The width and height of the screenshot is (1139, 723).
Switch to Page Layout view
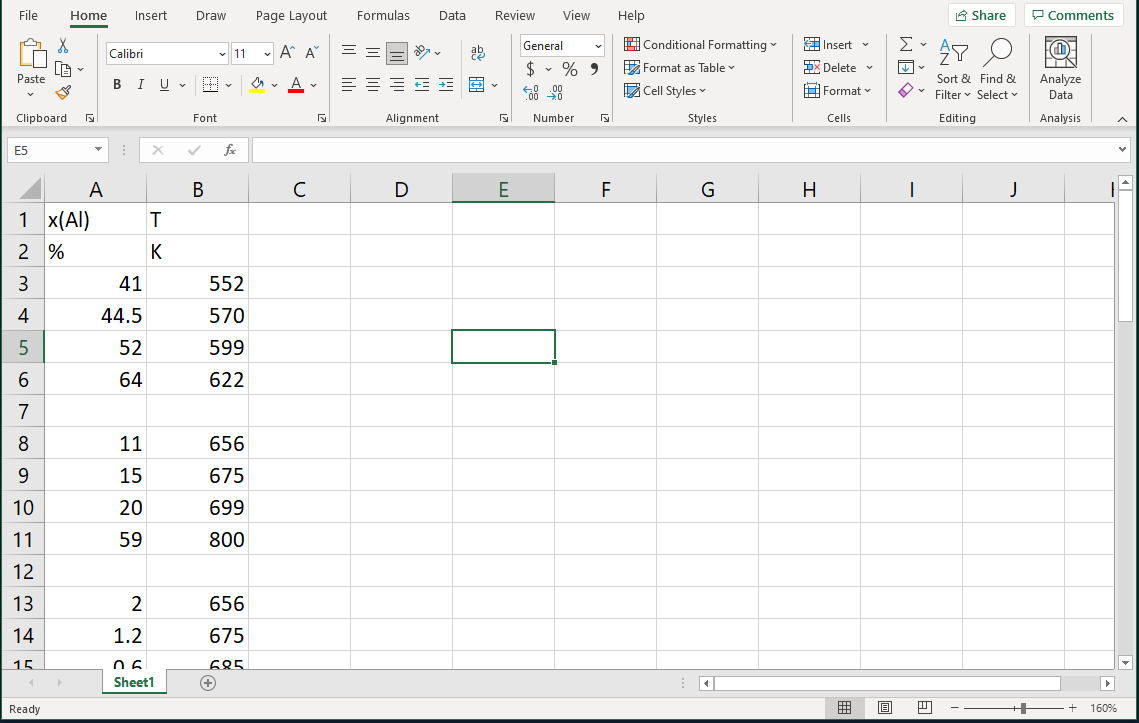pyautogui.click(x=884, y=708)
